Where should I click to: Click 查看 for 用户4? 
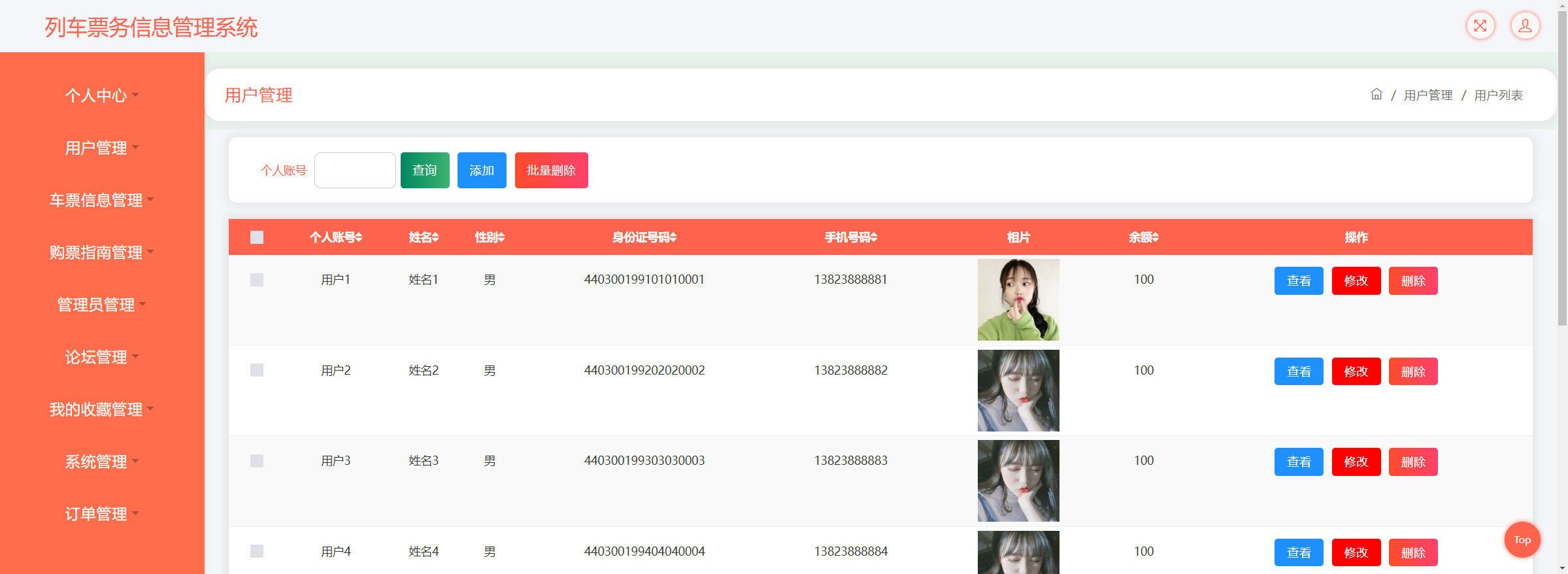pyautogui.click(x=1299, y=552)
